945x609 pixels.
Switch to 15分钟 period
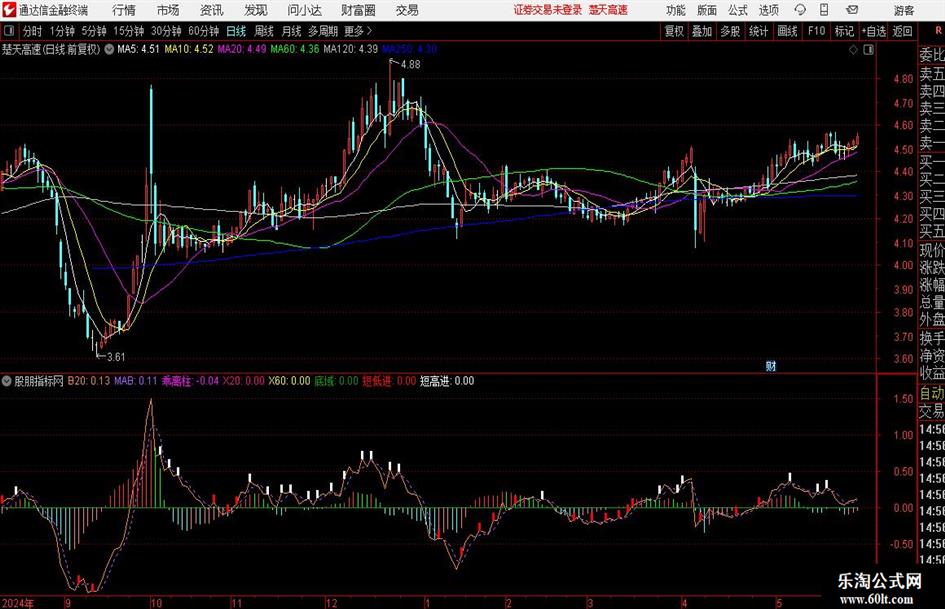point(128,31)
